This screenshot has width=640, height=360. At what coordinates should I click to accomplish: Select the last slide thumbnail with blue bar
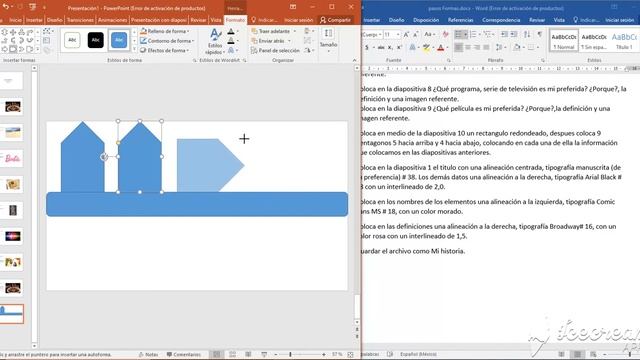[x=12, y=314]
